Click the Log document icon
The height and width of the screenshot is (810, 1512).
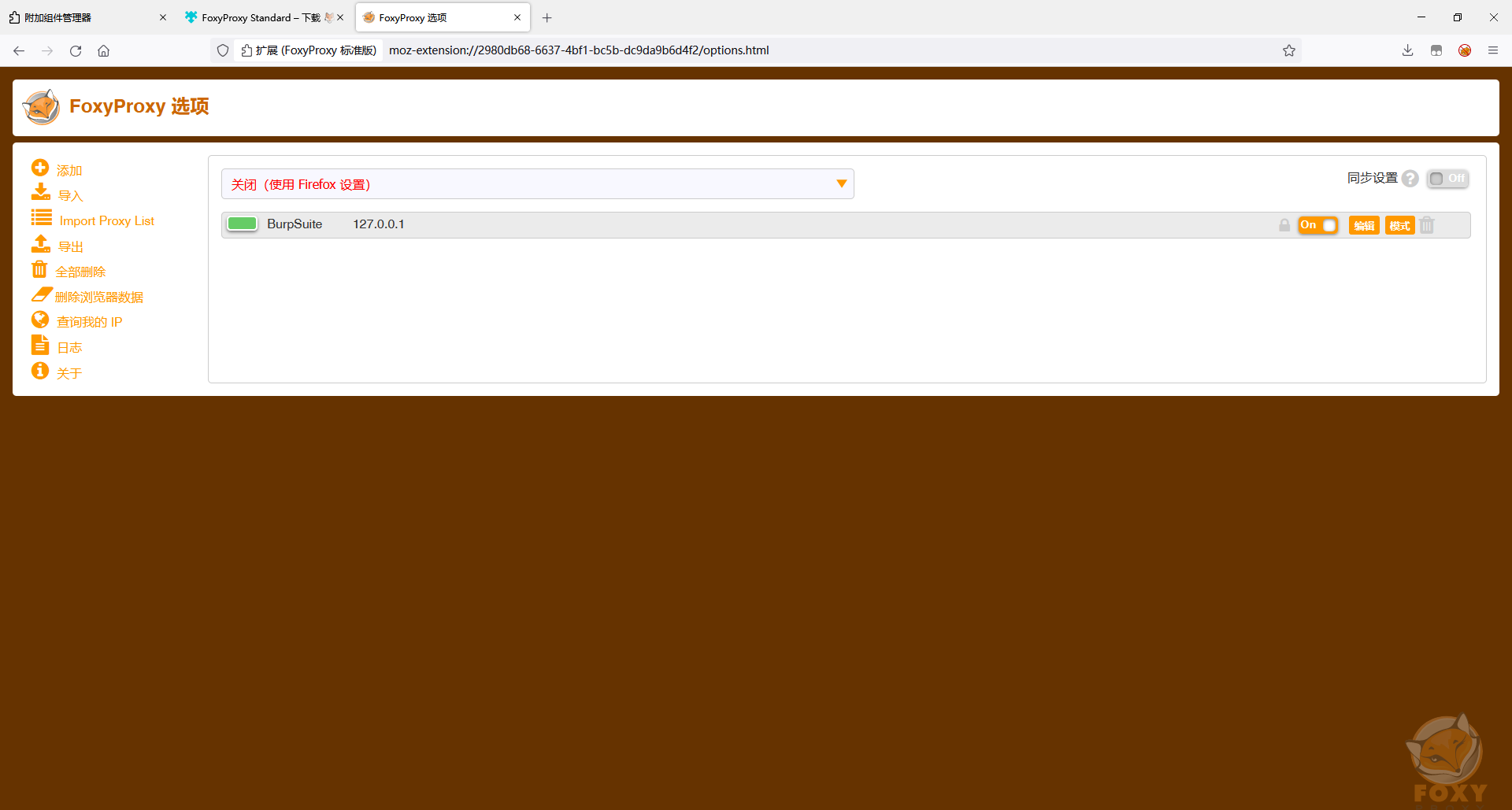click(x=40, y=345)
